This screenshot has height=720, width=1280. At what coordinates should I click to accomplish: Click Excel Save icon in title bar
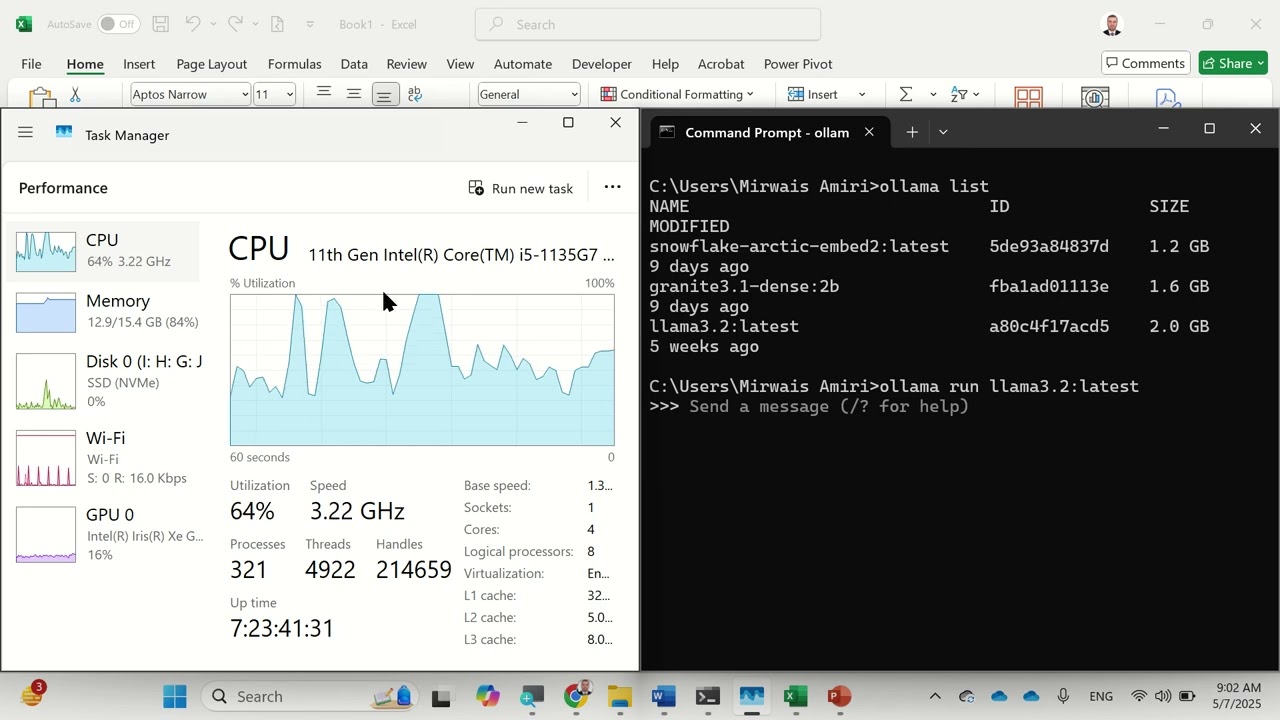pyautogui.click(x=160, y=24)
